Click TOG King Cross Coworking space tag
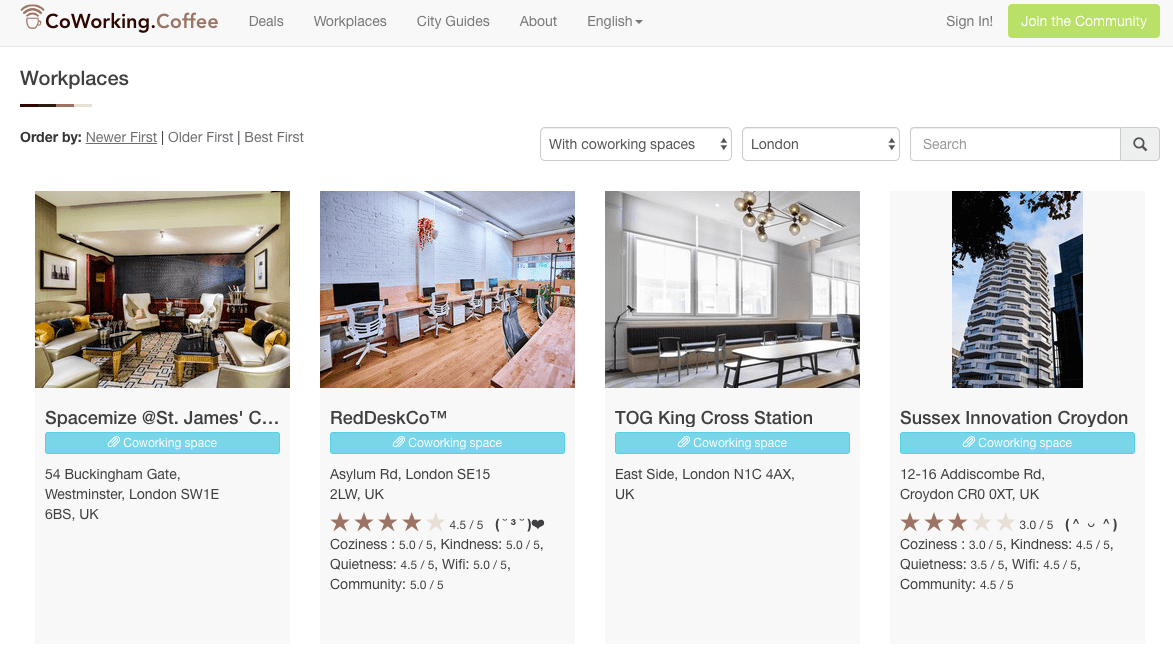Screen dimensions: 1173x654 732,443
